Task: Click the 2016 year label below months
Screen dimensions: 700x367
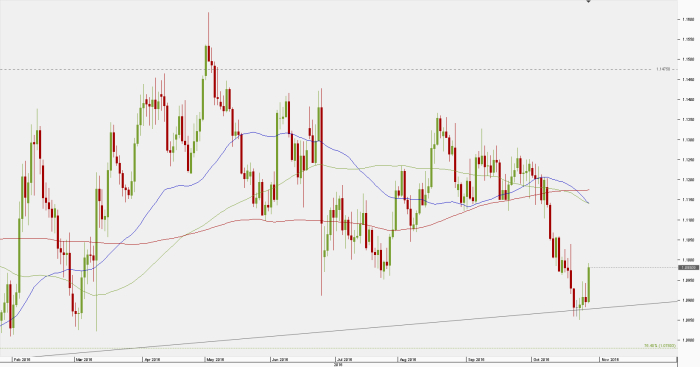Action: [x=338, y=364]
